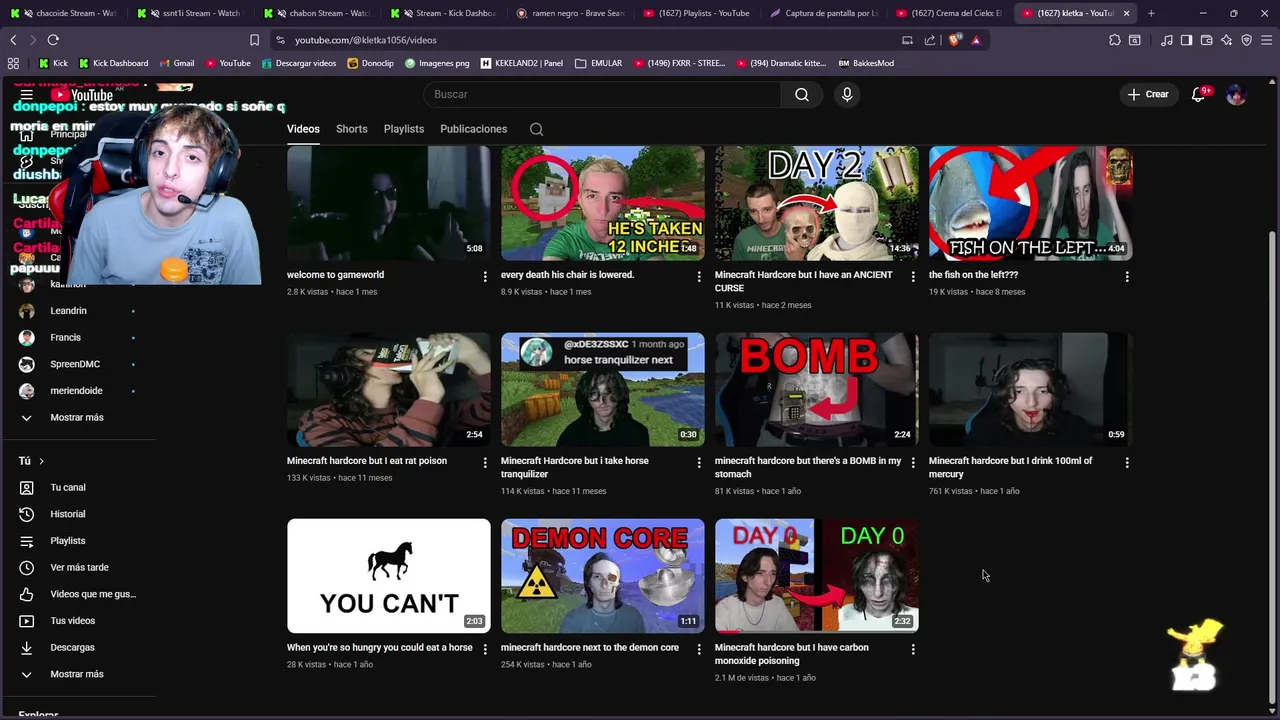The width and height of the screenshot is (1280, 720).
Task: Go back with the browser back arrow
Action: 13,40
